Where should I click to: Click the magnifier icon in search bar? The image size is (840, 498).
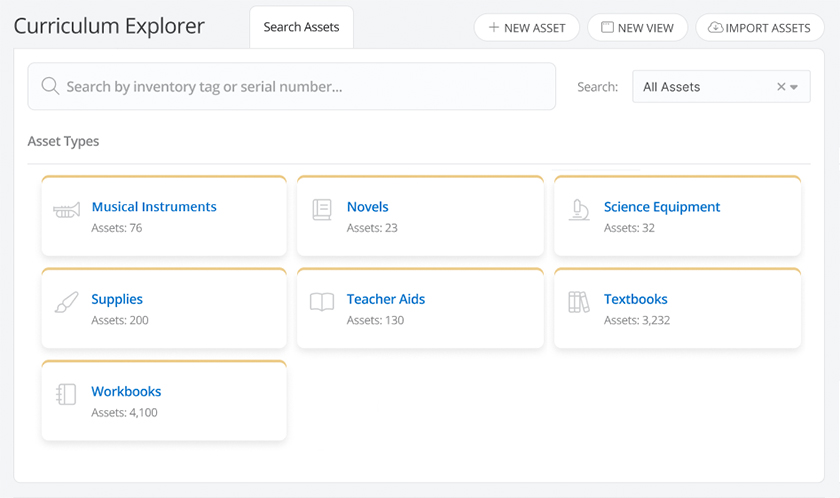pos(50,86)
